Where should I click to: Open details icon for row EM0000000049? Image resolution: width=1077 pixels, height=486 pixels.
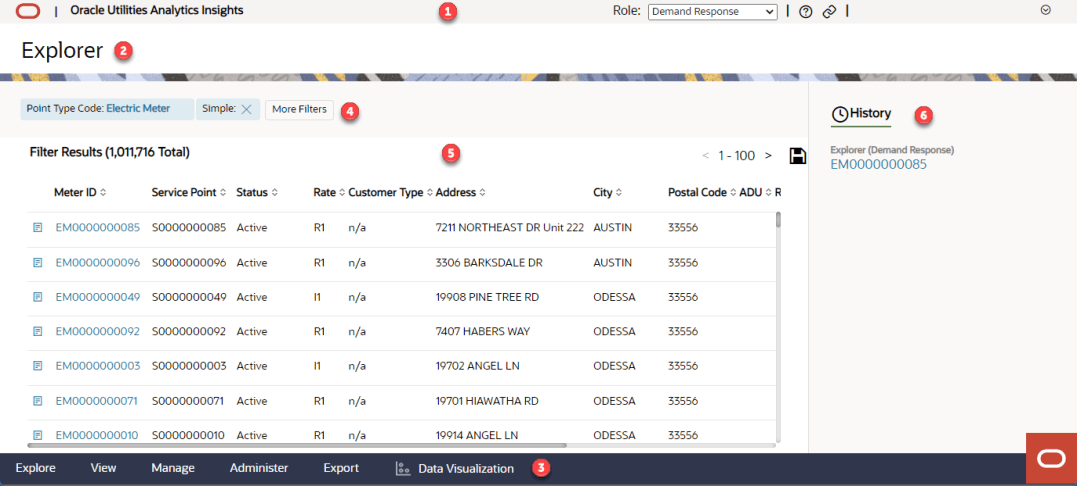tap(38, 297)
